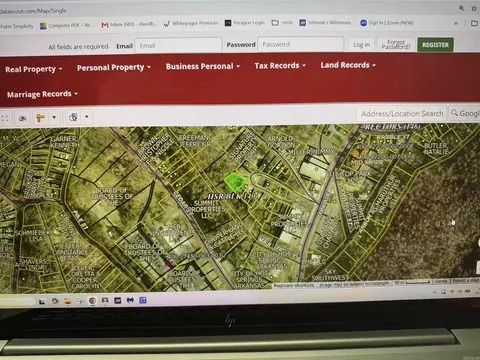Click the red eraser clear-selection tool
The width and height of the screenshot is (480, 360).
tap(22, 118)
